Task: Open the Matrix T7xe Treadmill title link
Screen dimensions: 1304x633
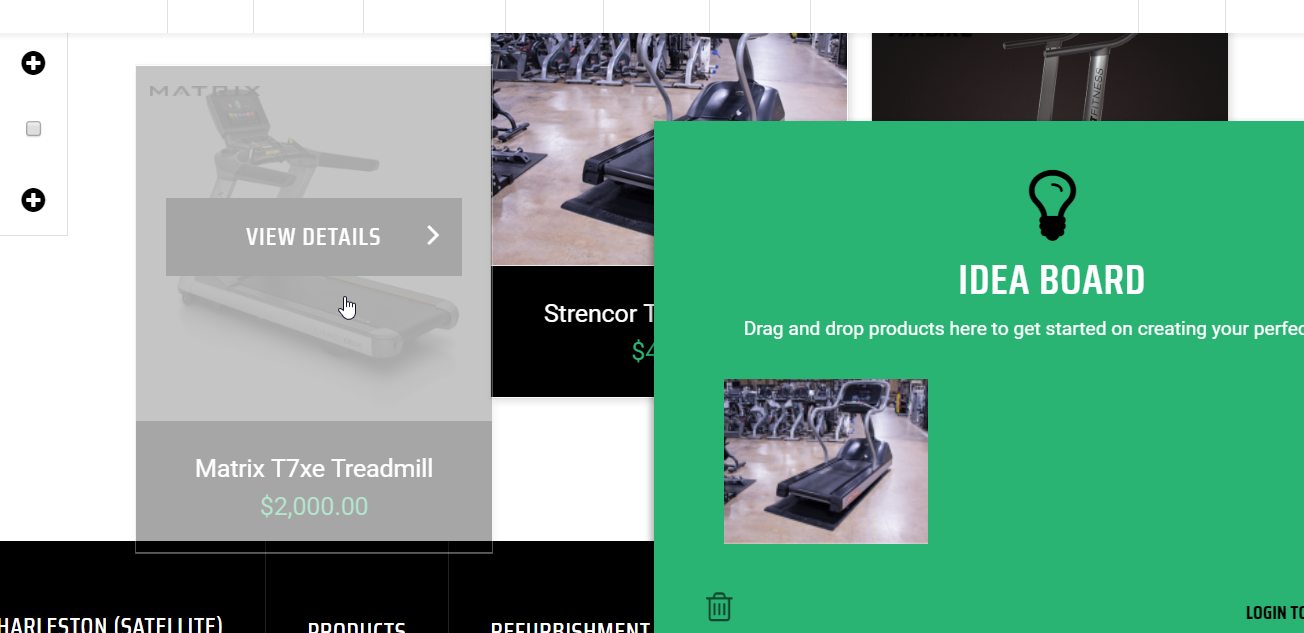Action: pyautogui.click(x=314, y=468)
